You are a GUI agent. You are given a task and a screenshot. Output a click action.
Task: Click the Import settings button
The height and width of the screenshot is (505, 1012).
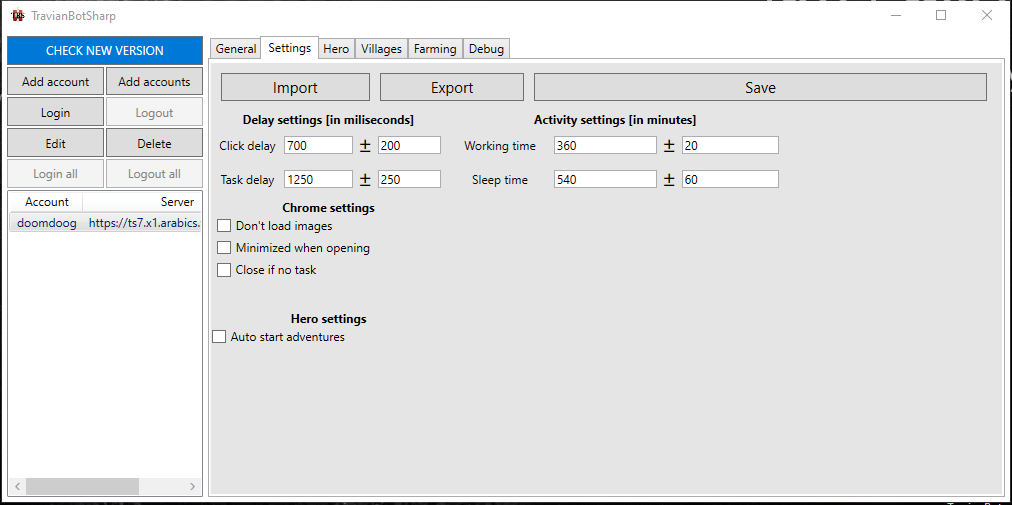tap(295, 87)
